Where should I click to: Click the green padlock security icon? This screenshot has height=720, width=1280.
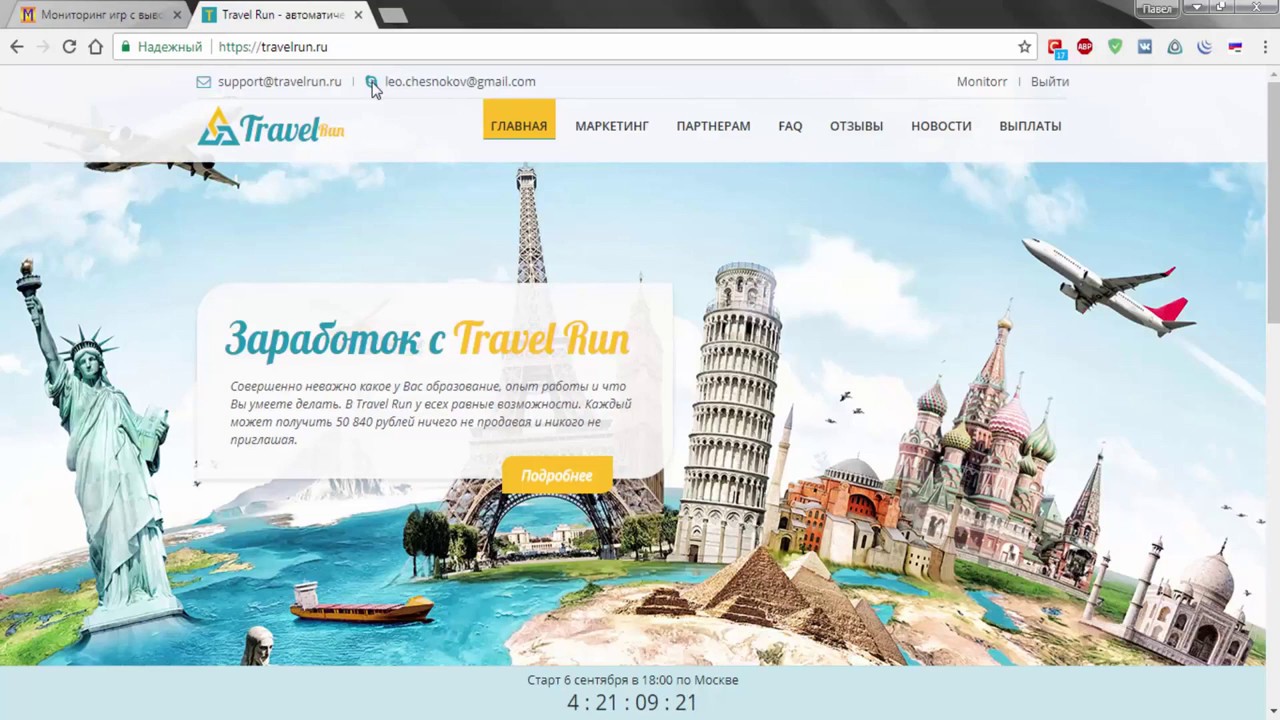[125, 47]
